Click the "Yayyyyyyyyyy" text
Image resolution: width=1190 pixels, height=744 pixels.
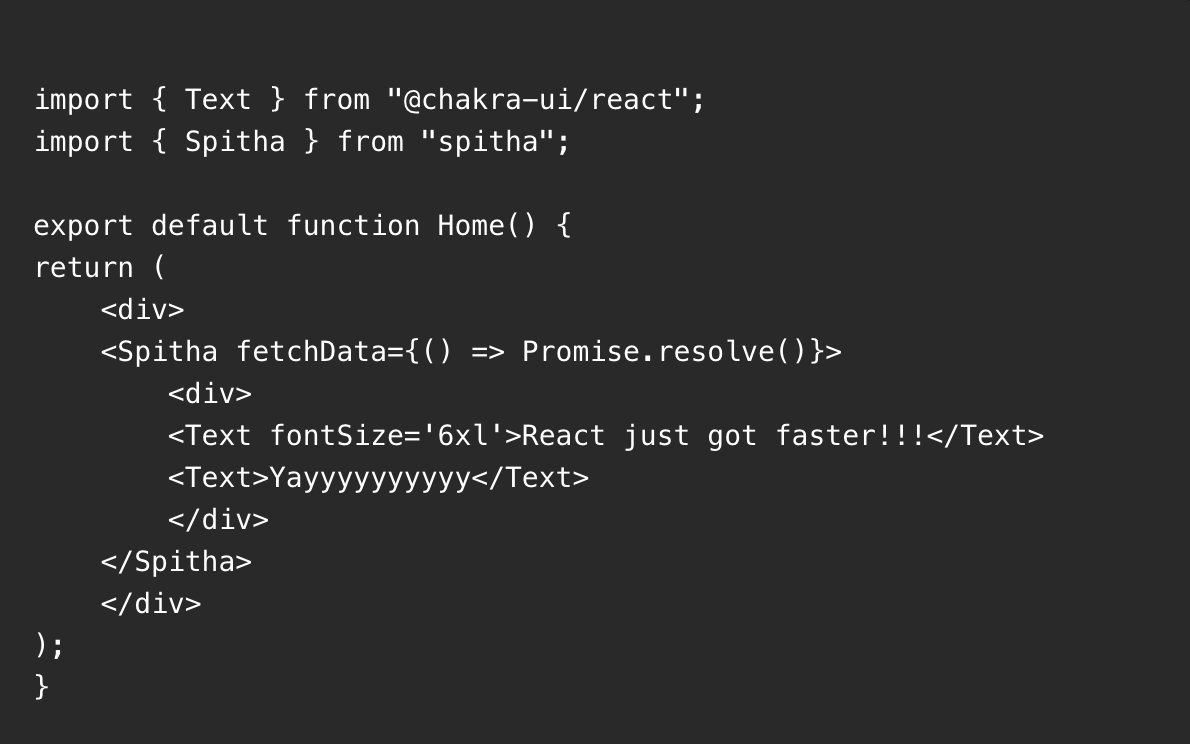[x=370, y=478]
